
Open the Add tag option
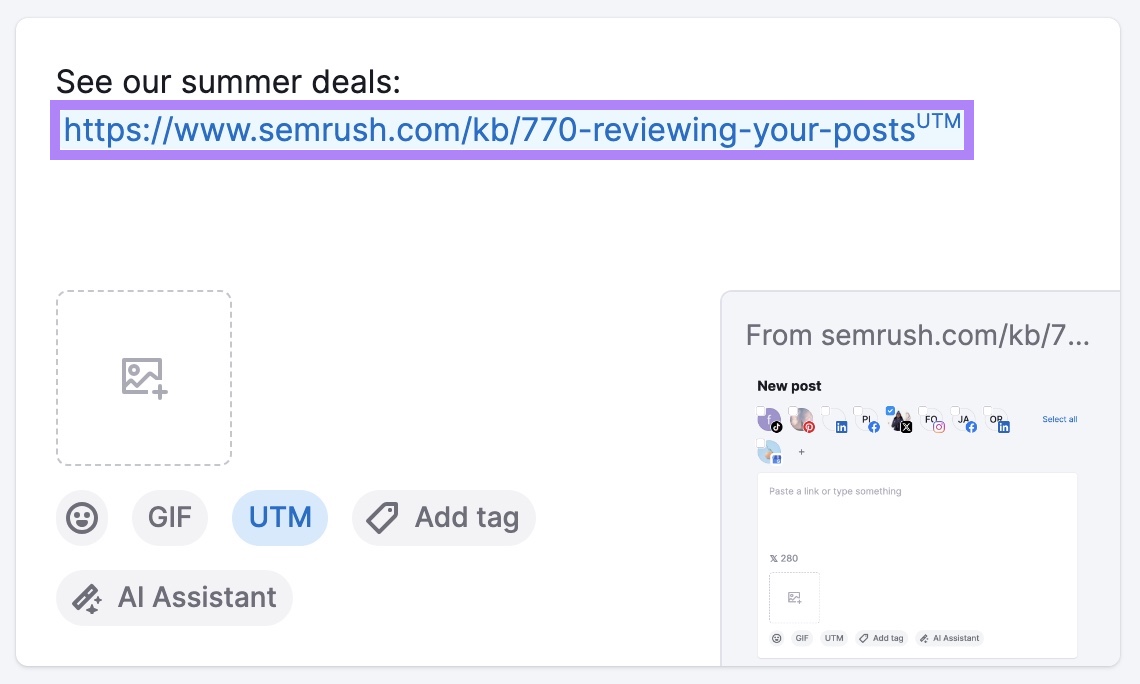tap(443, 517)
